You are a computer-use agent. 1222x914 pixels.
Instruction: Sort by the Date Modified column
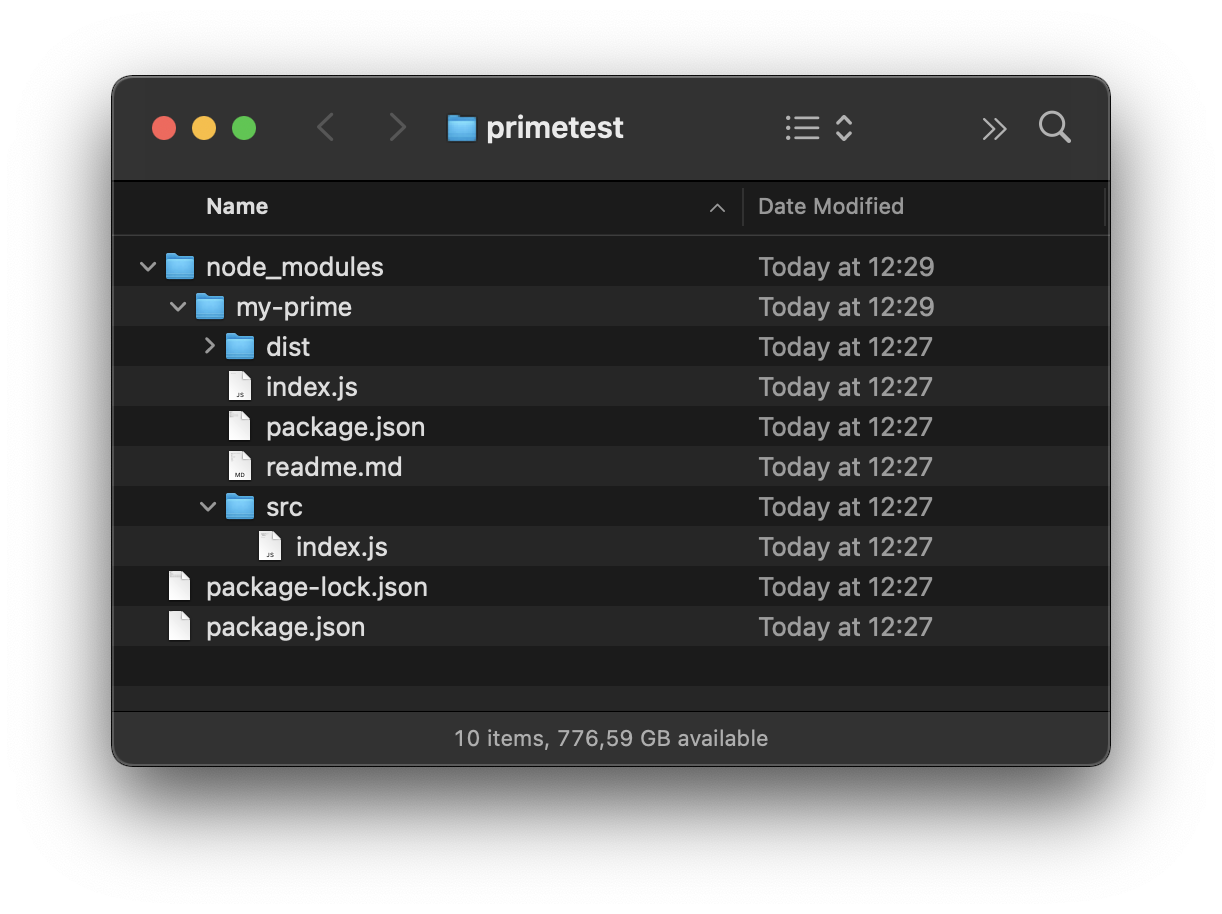click(x=830, y=207)
